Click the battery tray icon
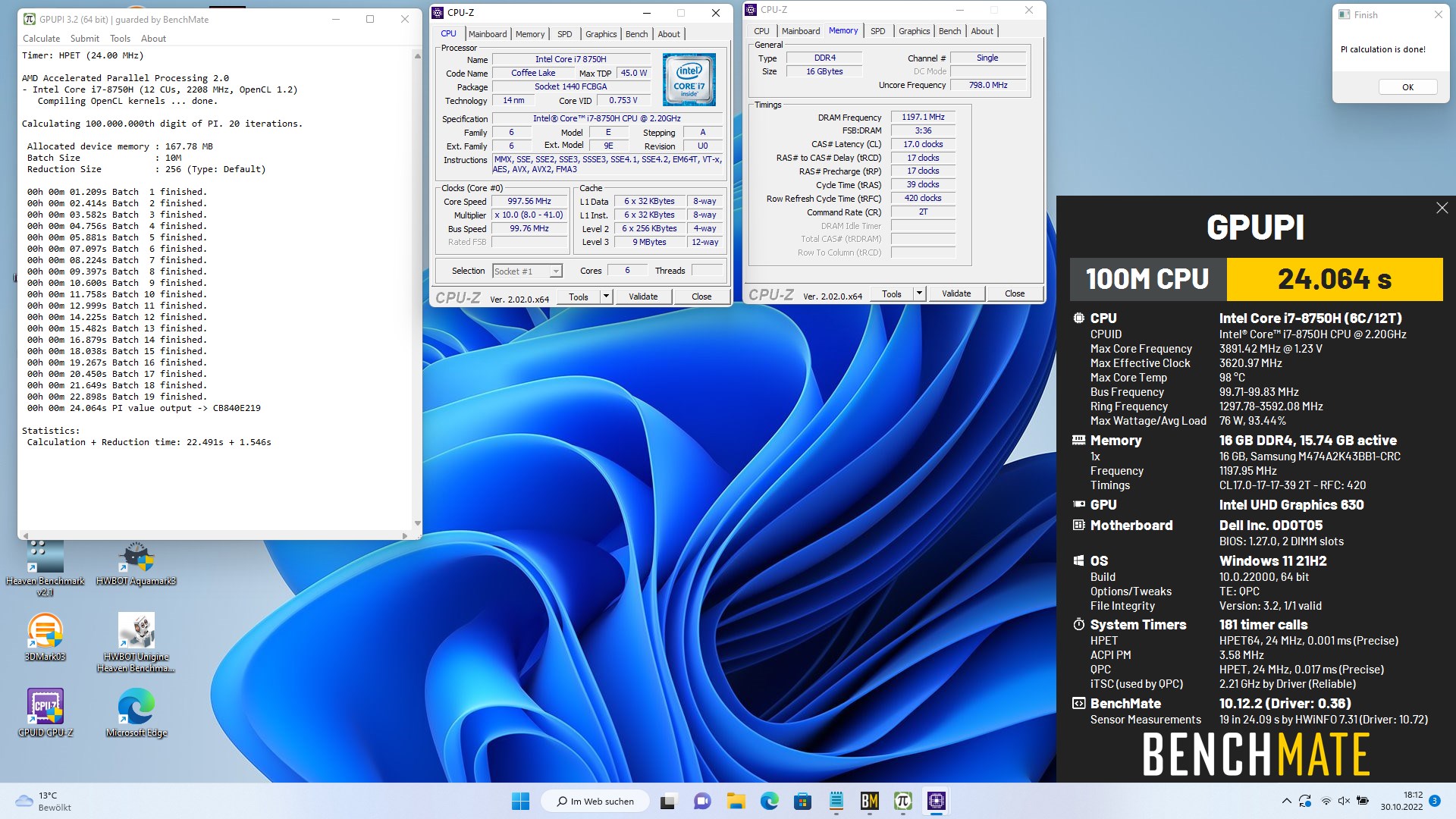Image resolution: width=1456 pixels, height=819 pixels. pyautogui.click(x=1363, y=801)
